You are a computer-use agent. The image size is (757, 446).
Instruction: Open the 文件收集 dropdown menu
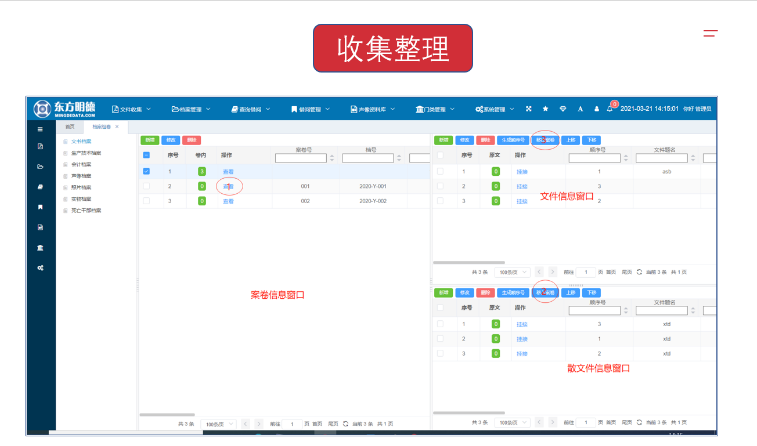(133, 108)
